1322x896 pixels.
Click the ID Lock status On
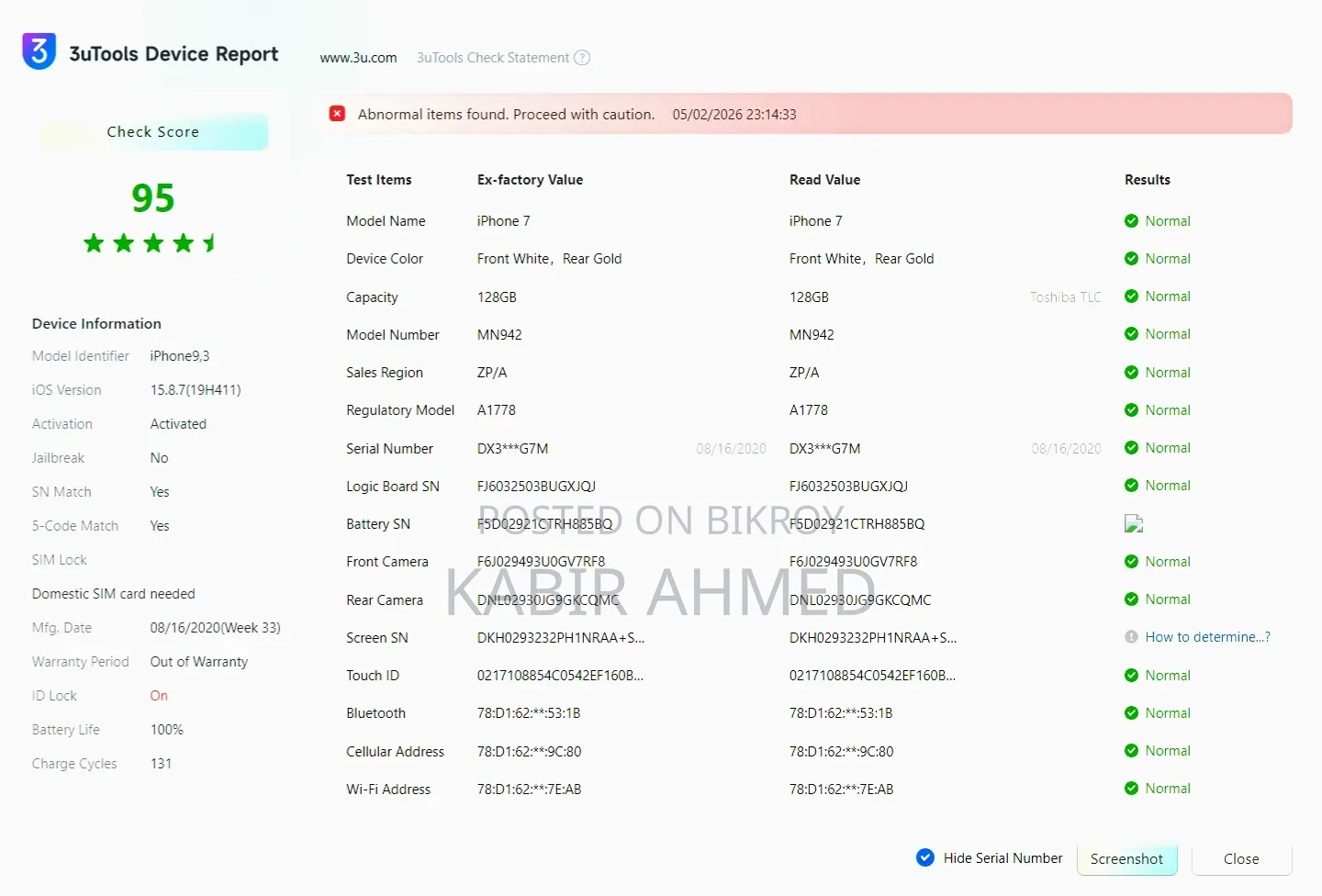[x=159, y=696]
